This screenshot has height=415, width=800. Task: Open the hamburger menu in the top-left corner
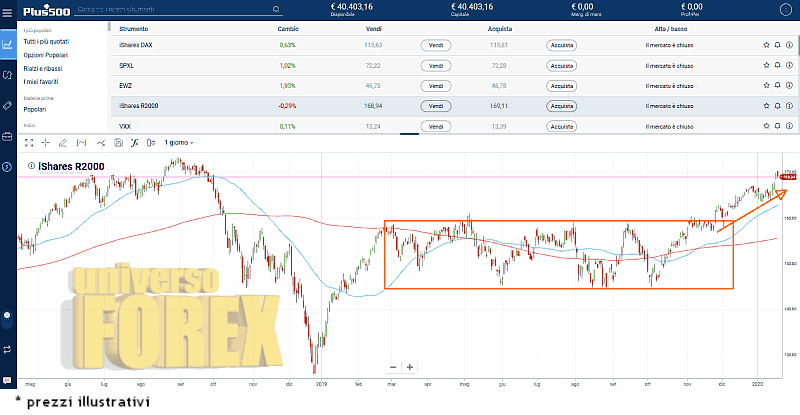point(7,13)
